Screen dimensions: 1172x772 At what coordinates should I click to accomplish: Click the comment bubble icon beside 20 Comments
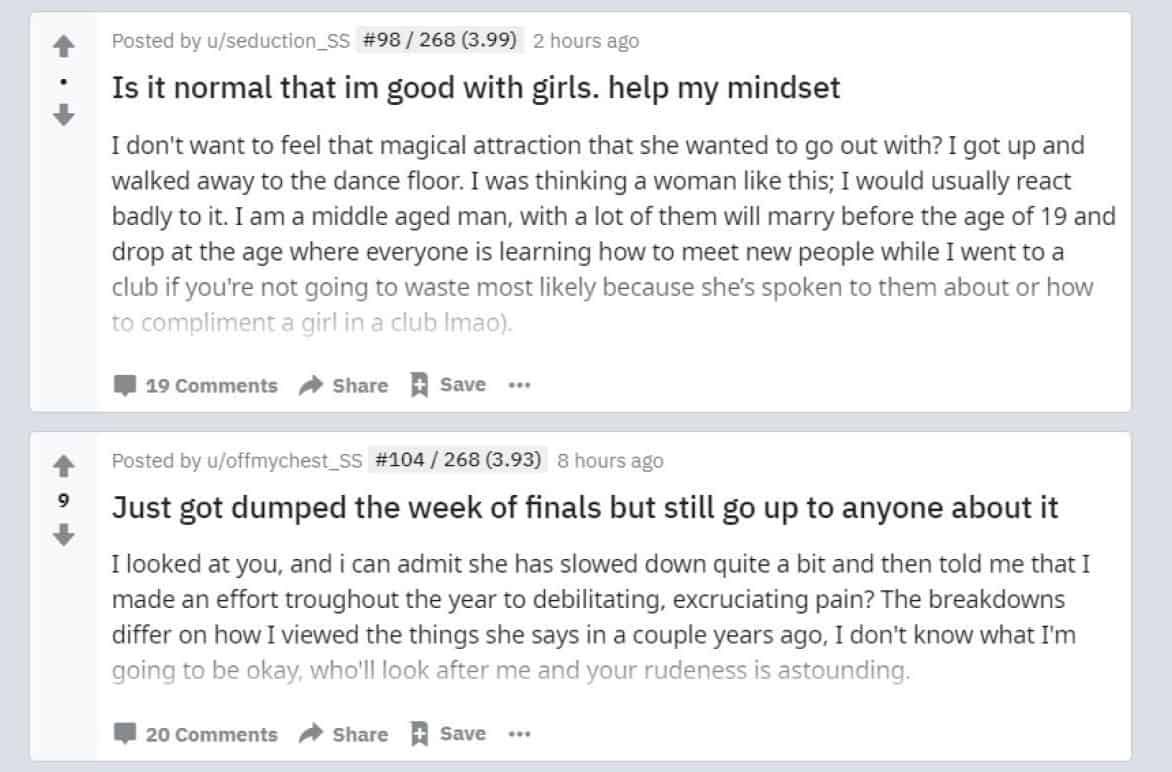coord(124,733)
